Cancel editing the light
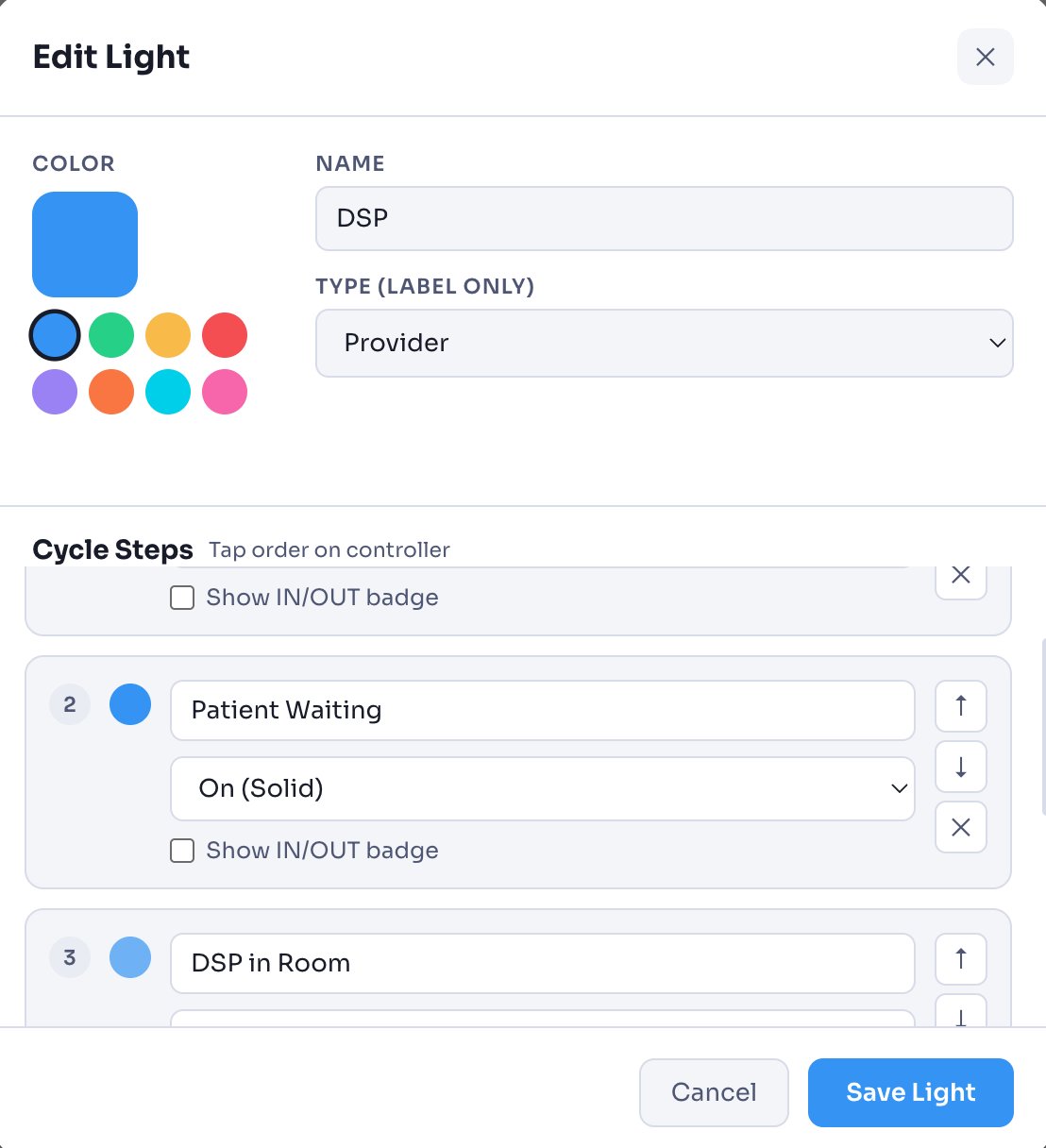This screenshot has width=1046, height=1148. click(x=714, y=1092)
